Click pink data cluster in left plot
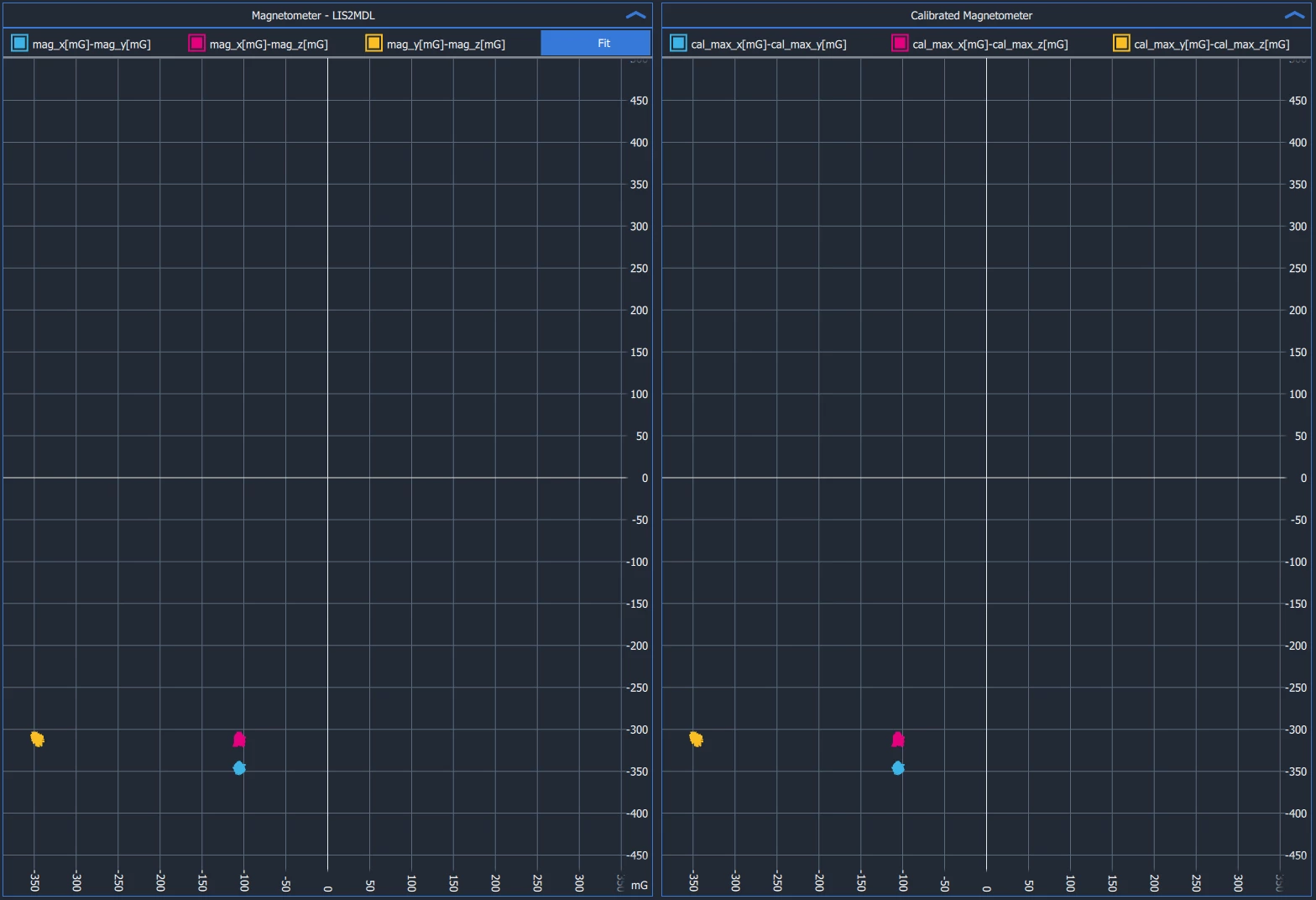 (x=239, y=740)
